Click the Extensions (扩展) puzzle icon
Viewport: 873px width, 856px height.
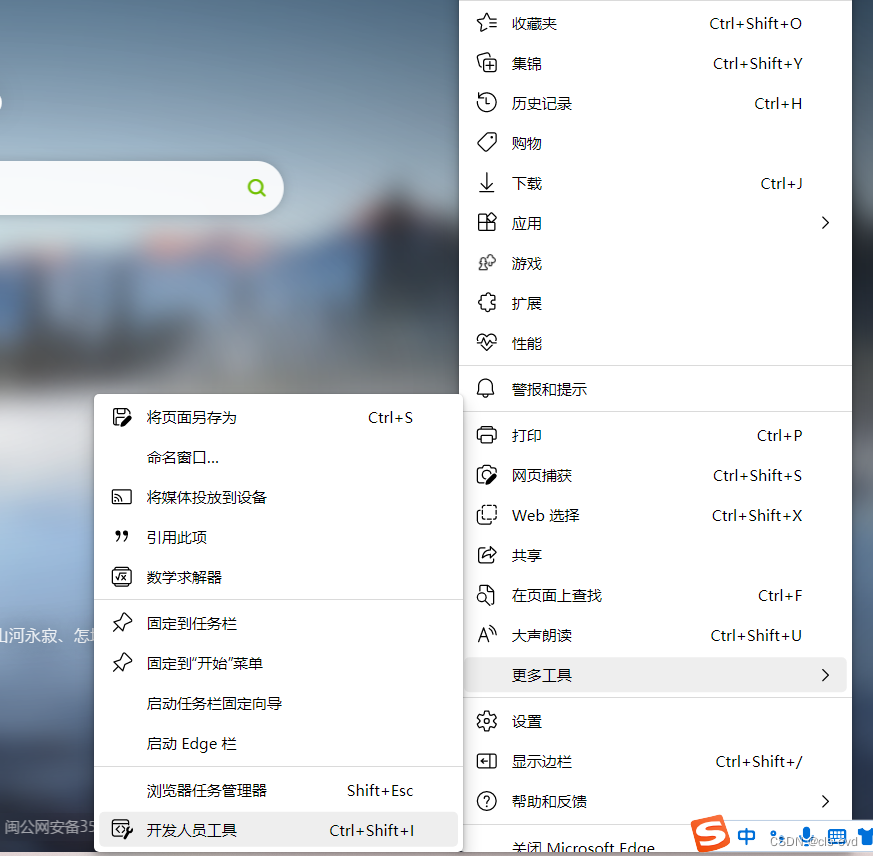pyautogui.click(x=487, y=303)
